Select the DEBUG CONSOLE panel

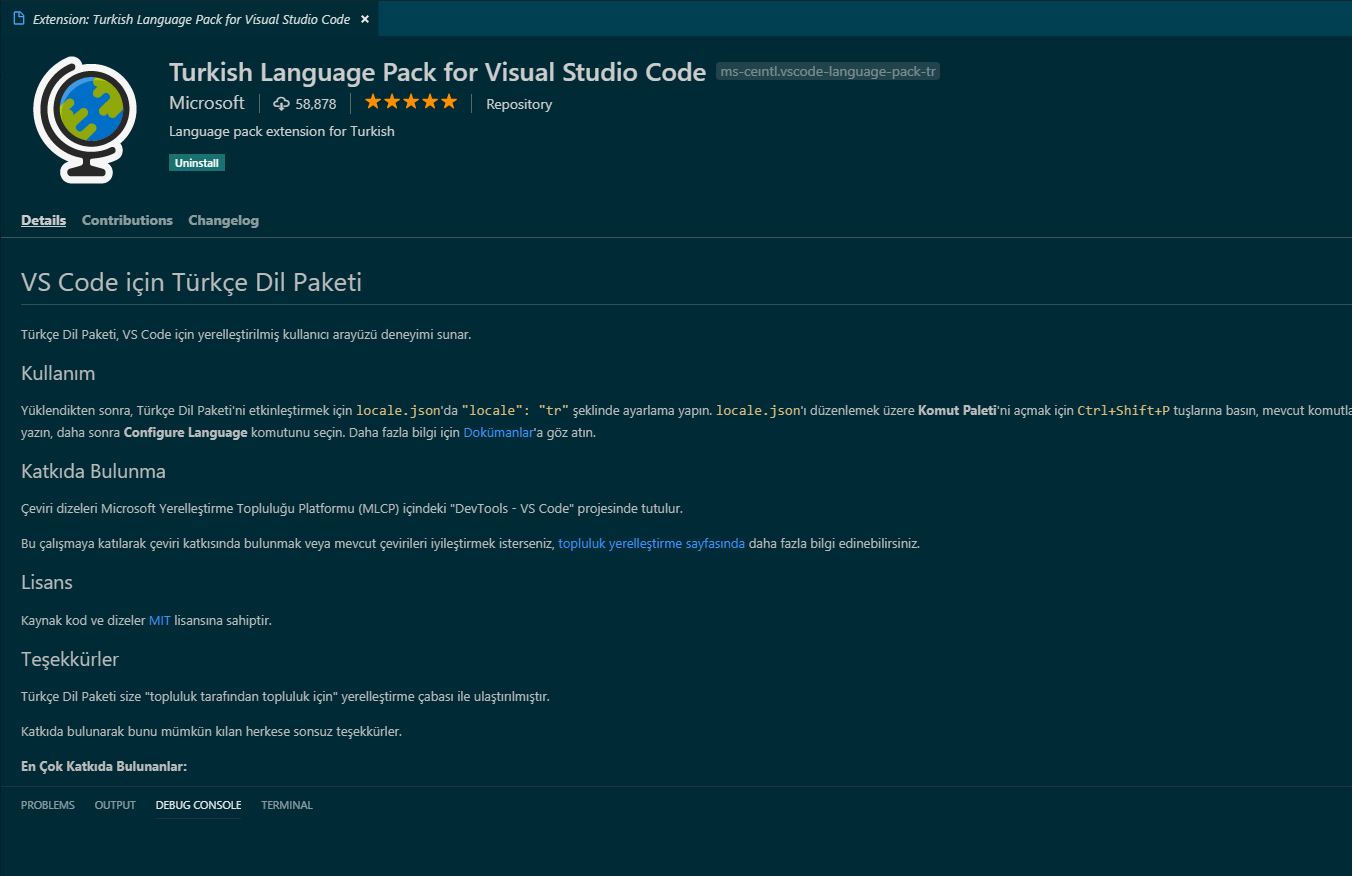point(197,804)
